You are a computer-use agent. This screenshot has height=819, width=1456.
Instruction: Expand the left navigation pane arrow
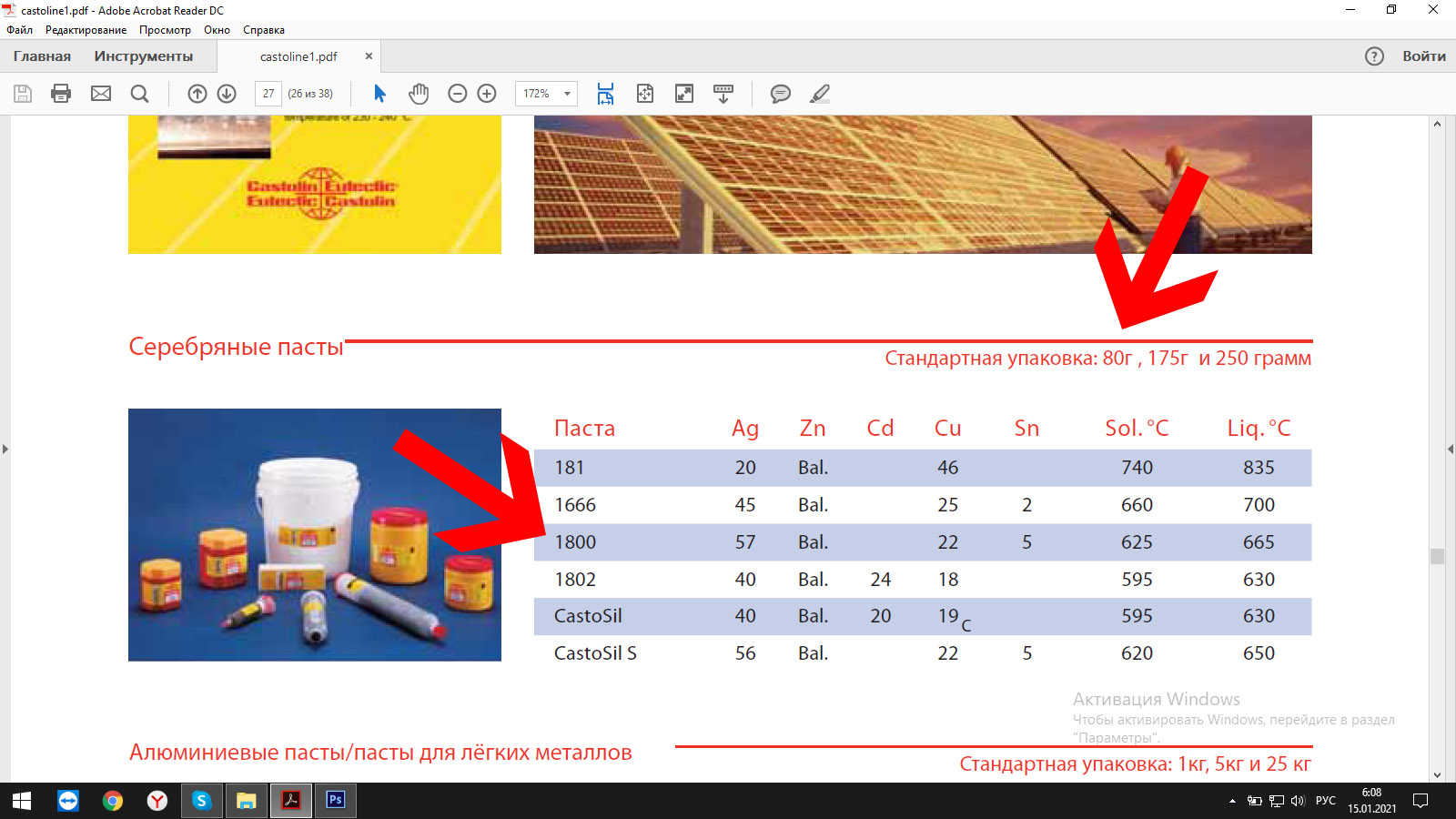[x=5, y=449]
